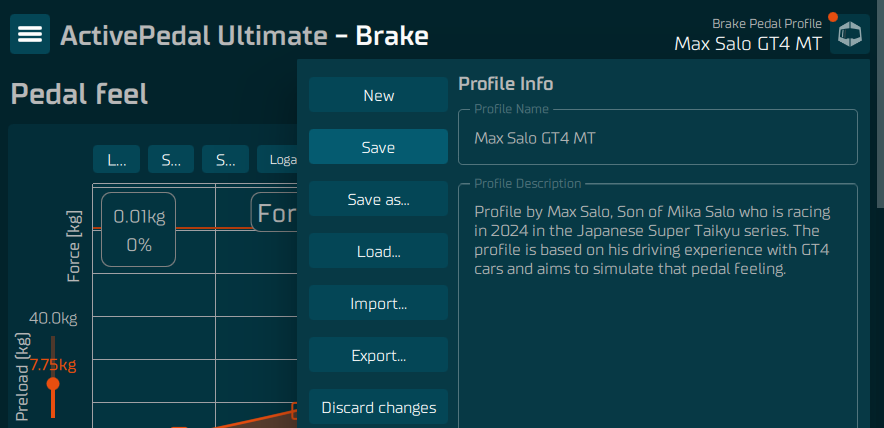Click the 0.01kg 0% value box
The width and height of the screenshot is (884, 428).
pos(139,230)
